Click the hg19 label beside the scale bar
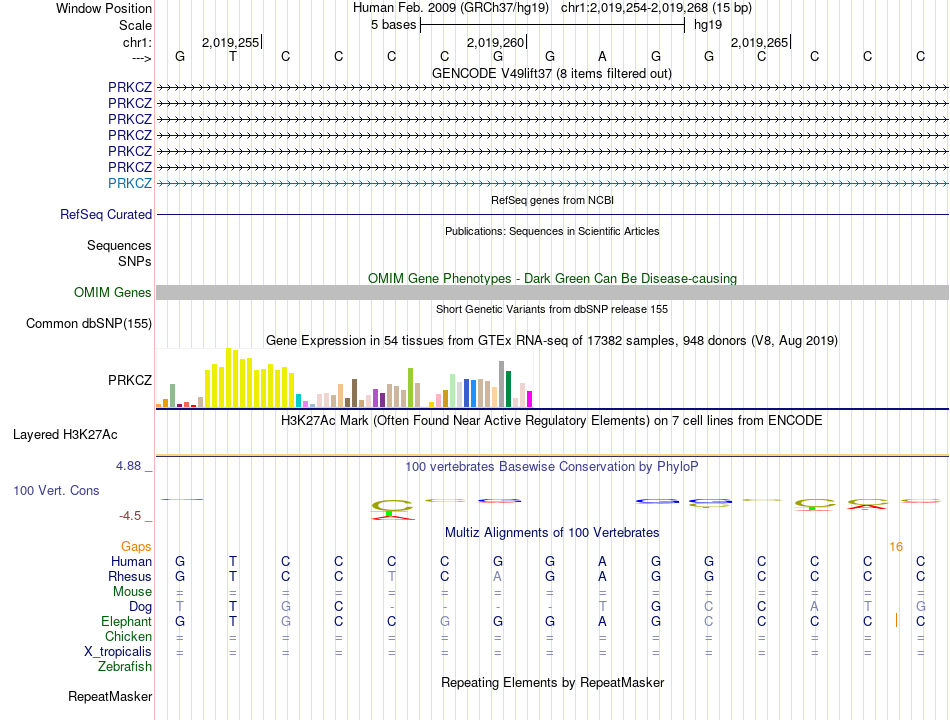Image resolution: width=950 pixels, height=720 pixels. click(708, 25)
